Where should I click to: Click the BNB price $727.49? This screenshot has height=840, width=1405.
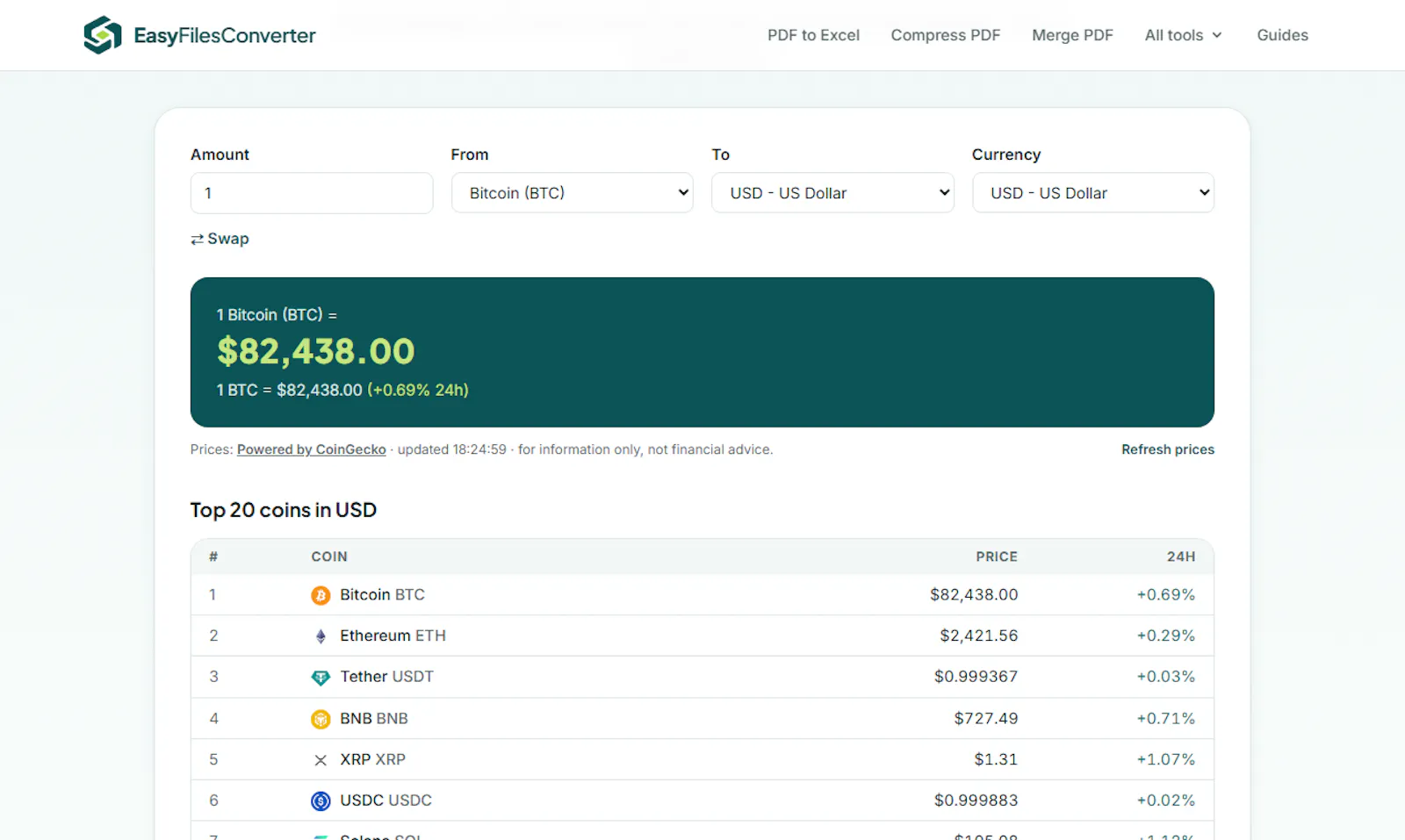point(986,718)
